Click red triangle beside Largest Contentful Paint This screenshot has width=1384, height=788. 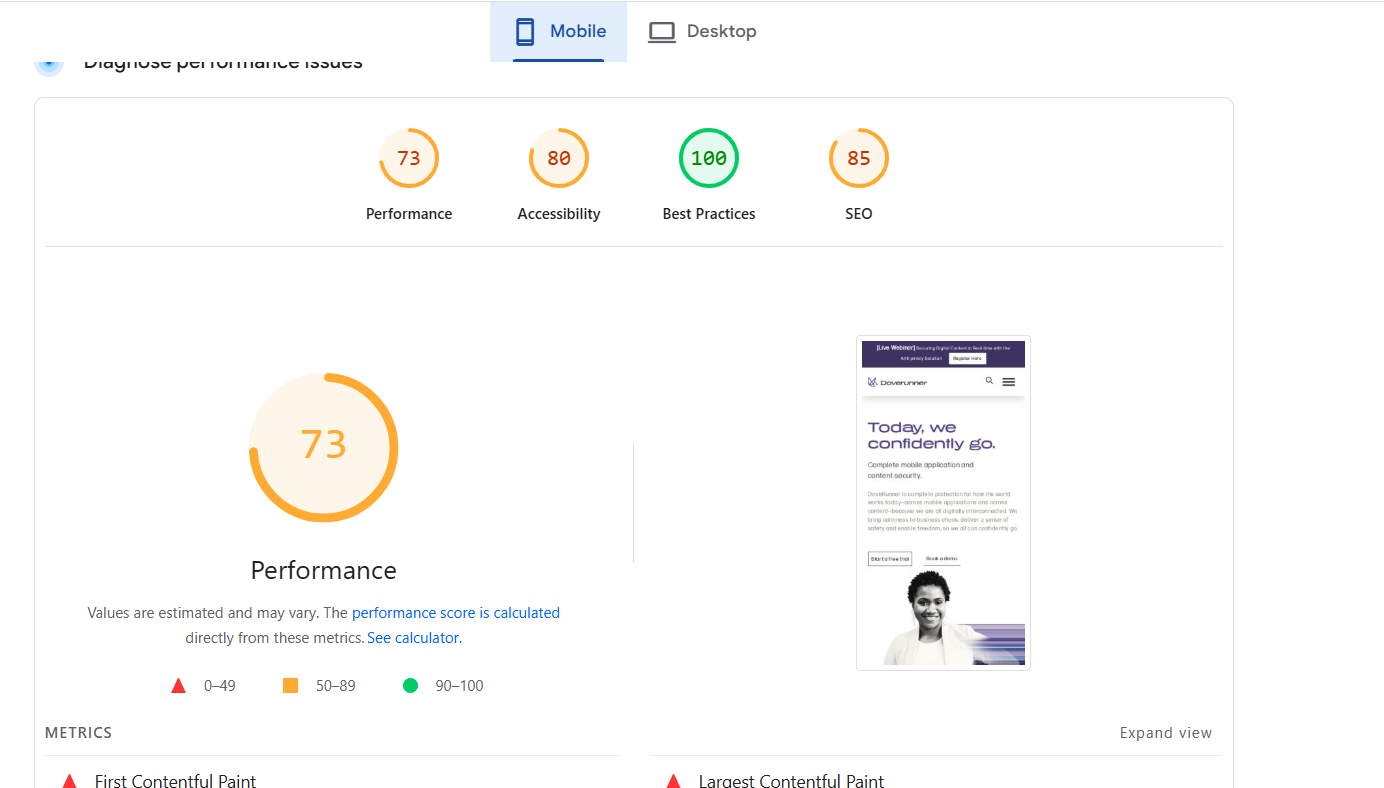point(673,781)
